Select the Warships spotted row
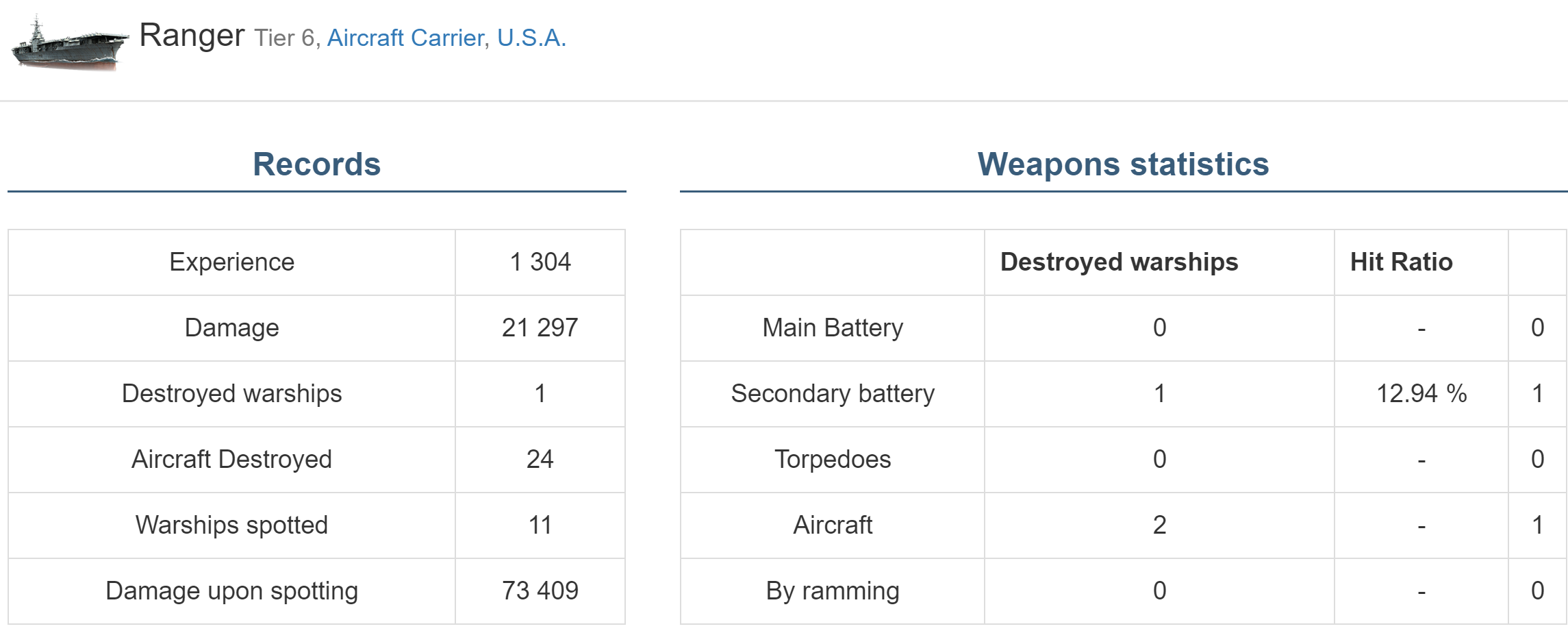 tap(231, 525)
